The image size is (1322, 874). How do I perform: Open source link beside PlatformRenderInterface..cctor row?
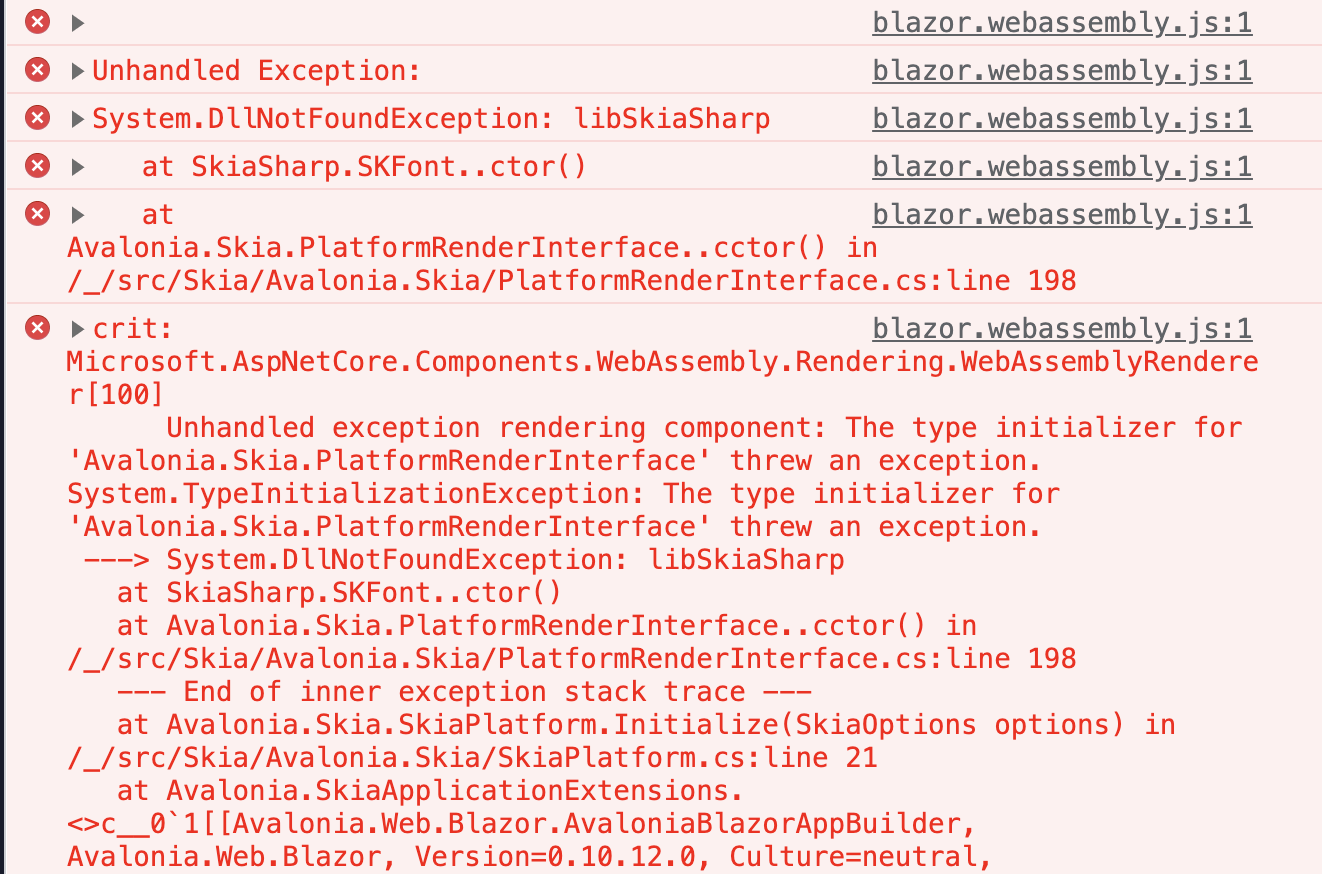coord(1062,214)
